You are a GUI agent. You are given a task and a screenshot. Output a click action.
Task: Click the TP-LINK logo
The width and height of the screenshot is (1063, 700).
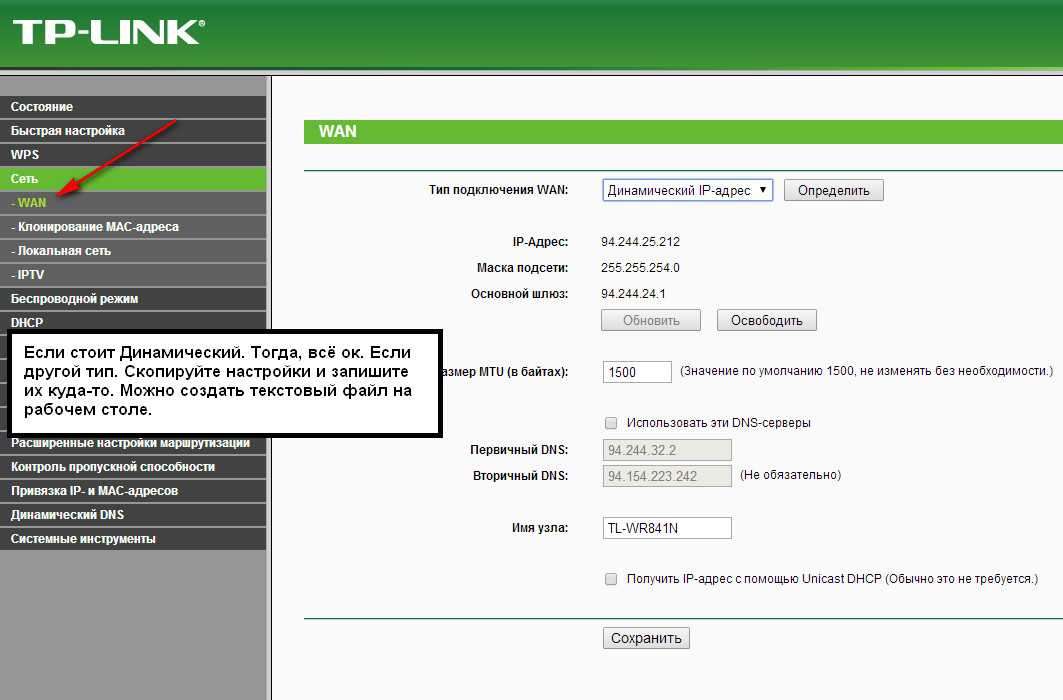[x=108, y=32]
